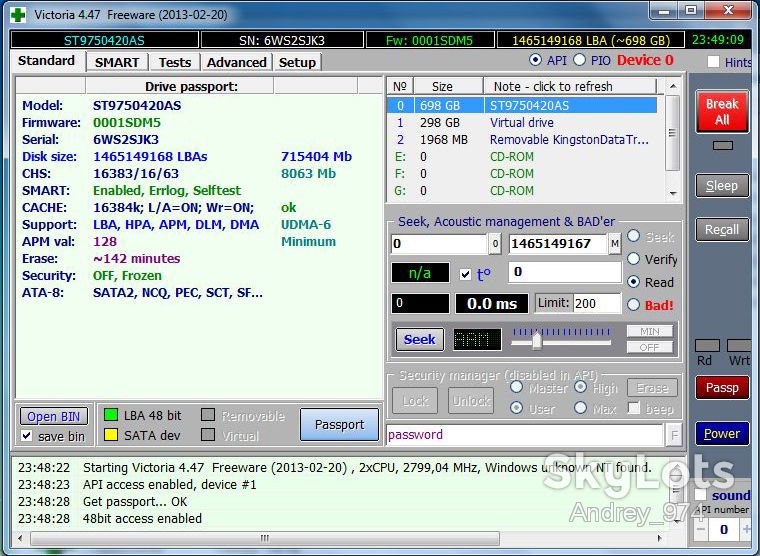
Task: Select the 298 GB Virtual drive row
Action: pos(522,123)
